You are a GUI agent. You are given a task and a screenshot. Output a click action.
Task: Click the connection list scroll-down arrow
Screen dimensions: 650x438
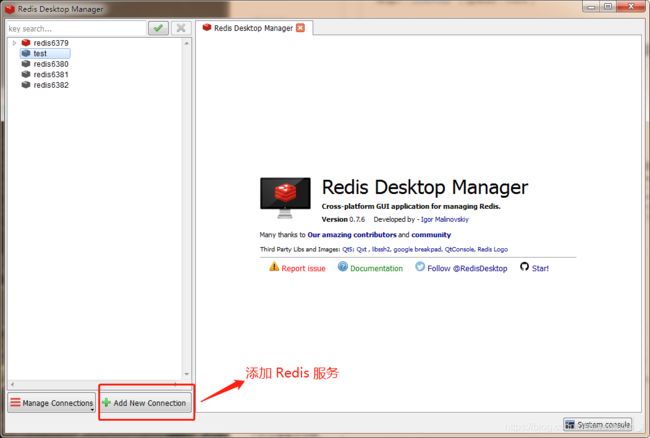tap(187, 374)
